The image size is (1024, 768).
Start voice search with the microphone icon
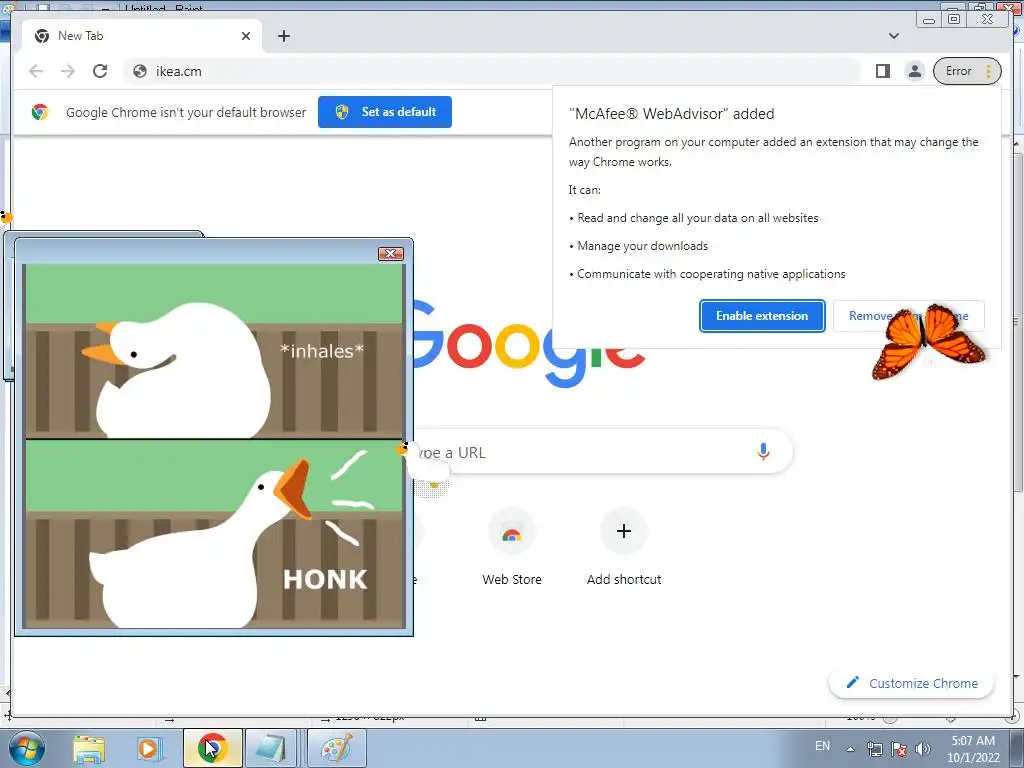click(763, 451)
